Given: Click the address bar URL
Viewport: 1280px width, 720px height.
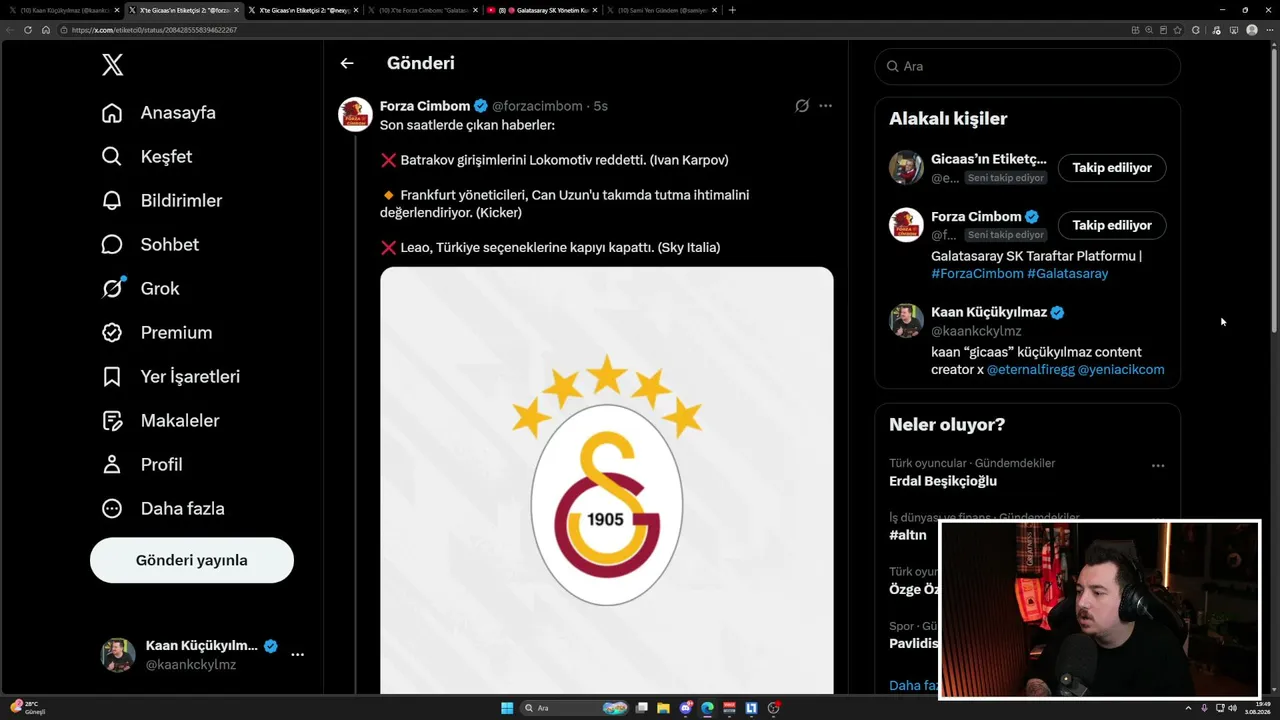Looking at the screenshot, I should pos(154,30).
